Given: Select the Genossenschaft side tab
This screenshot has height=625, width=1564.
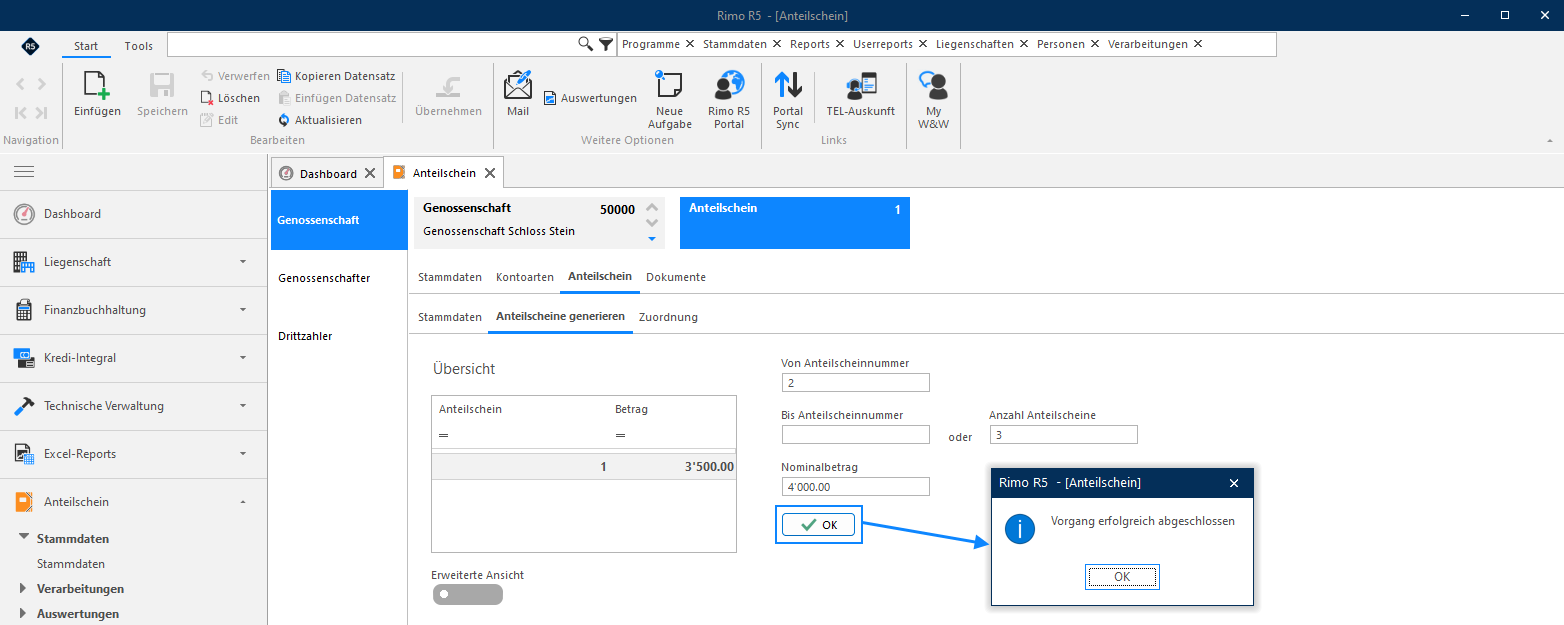Looking at the screenshot, I should (x=339, y=220).
